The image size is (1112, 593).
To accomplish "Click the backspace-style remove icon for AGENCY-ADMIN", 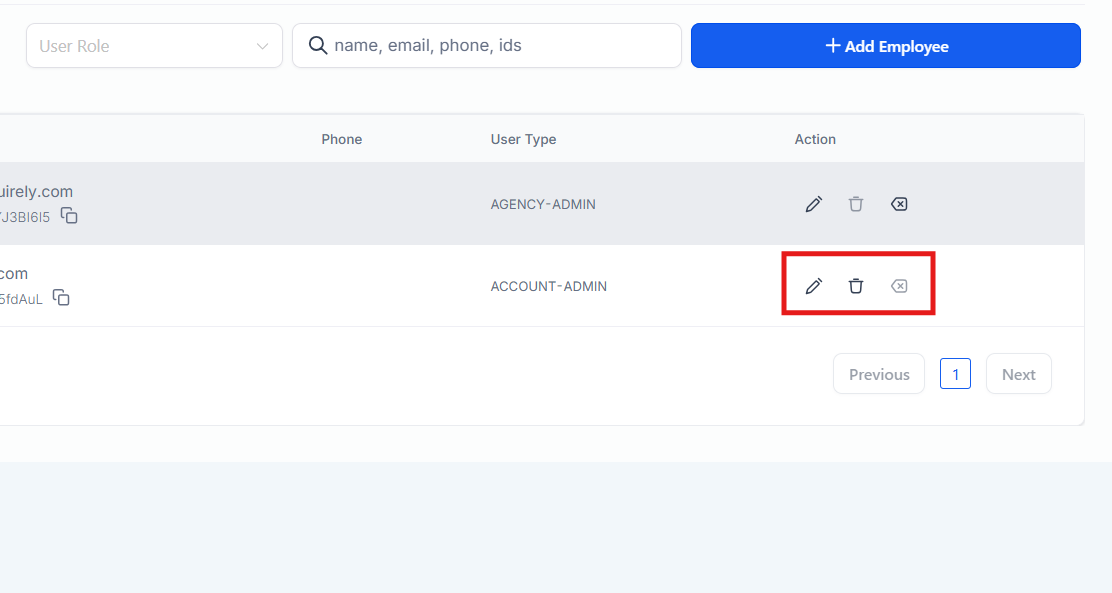I will (x=899, y=204).
